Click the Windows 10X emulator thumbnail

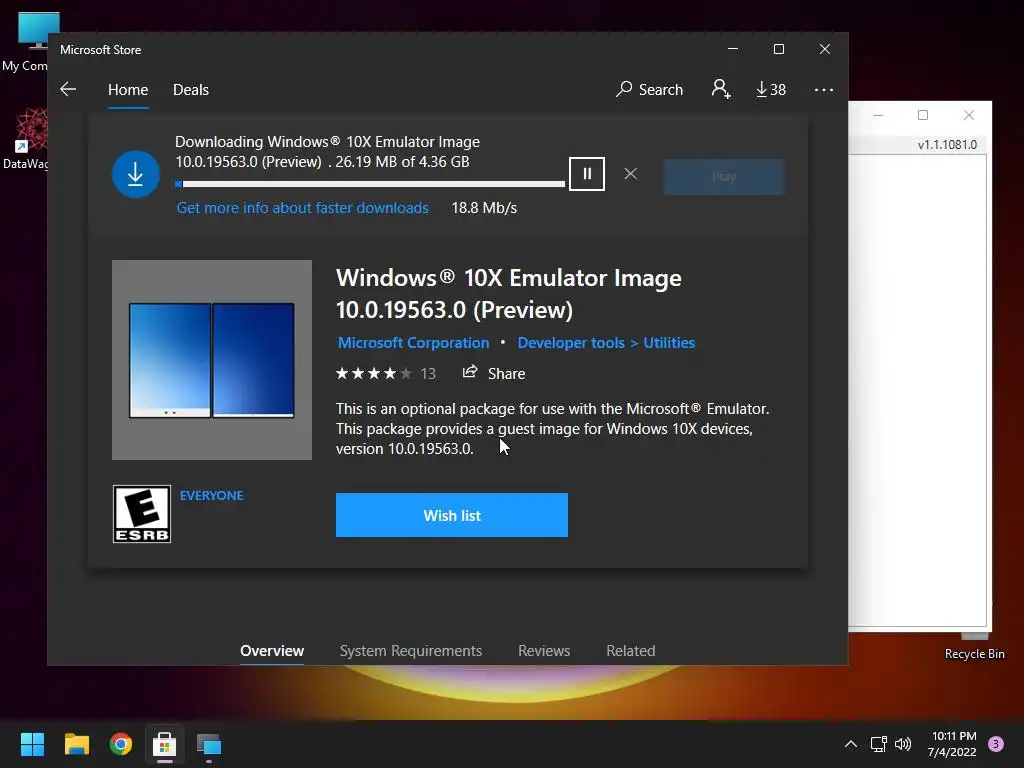(212, 360)
